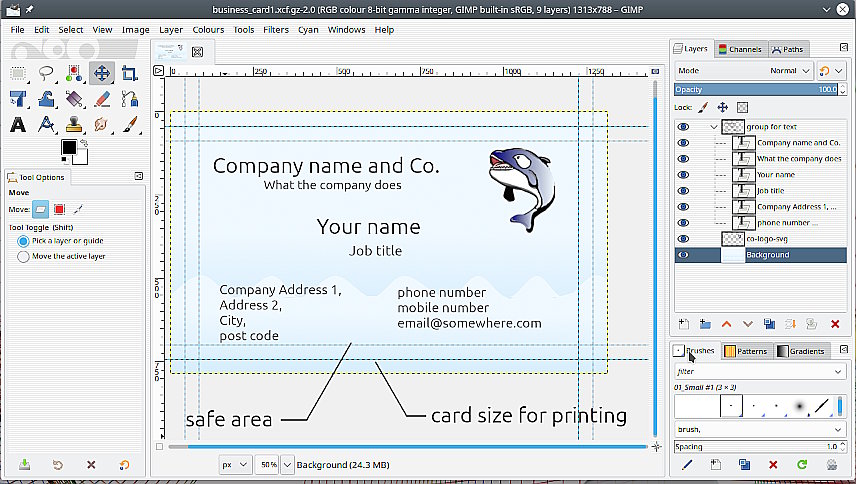Select the Crop tool
Image resolution: width=856 pixels, height=484 pixels.
point(130,73)
